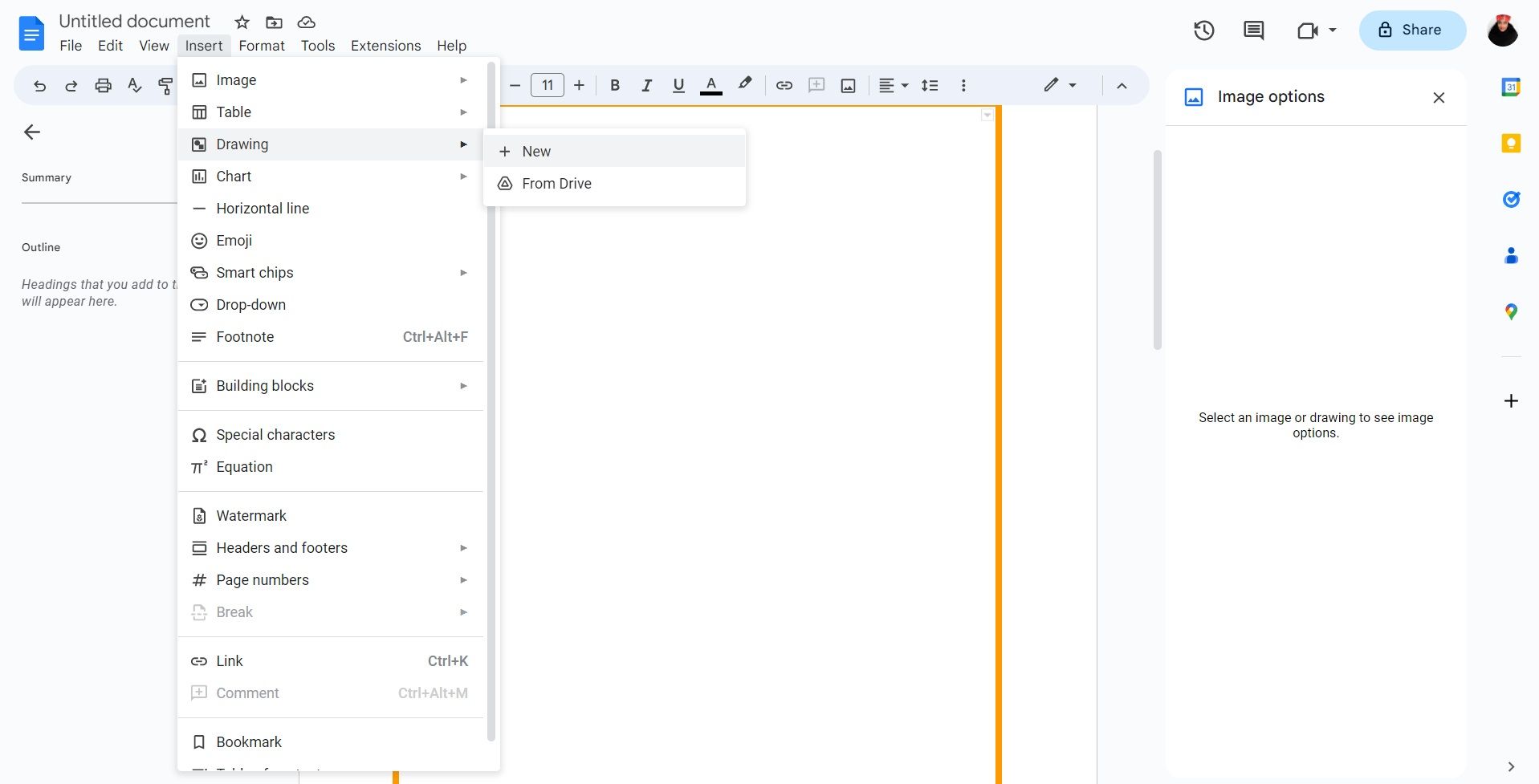Expand the Meet video call dropdown arrow
1539x784 pixels.
(x=1332, y=30)
